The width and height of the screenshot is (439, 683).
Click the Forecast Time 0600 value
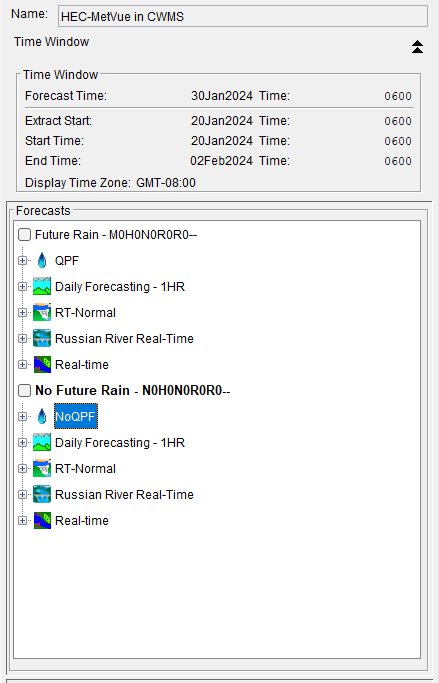tap(398, 96)
